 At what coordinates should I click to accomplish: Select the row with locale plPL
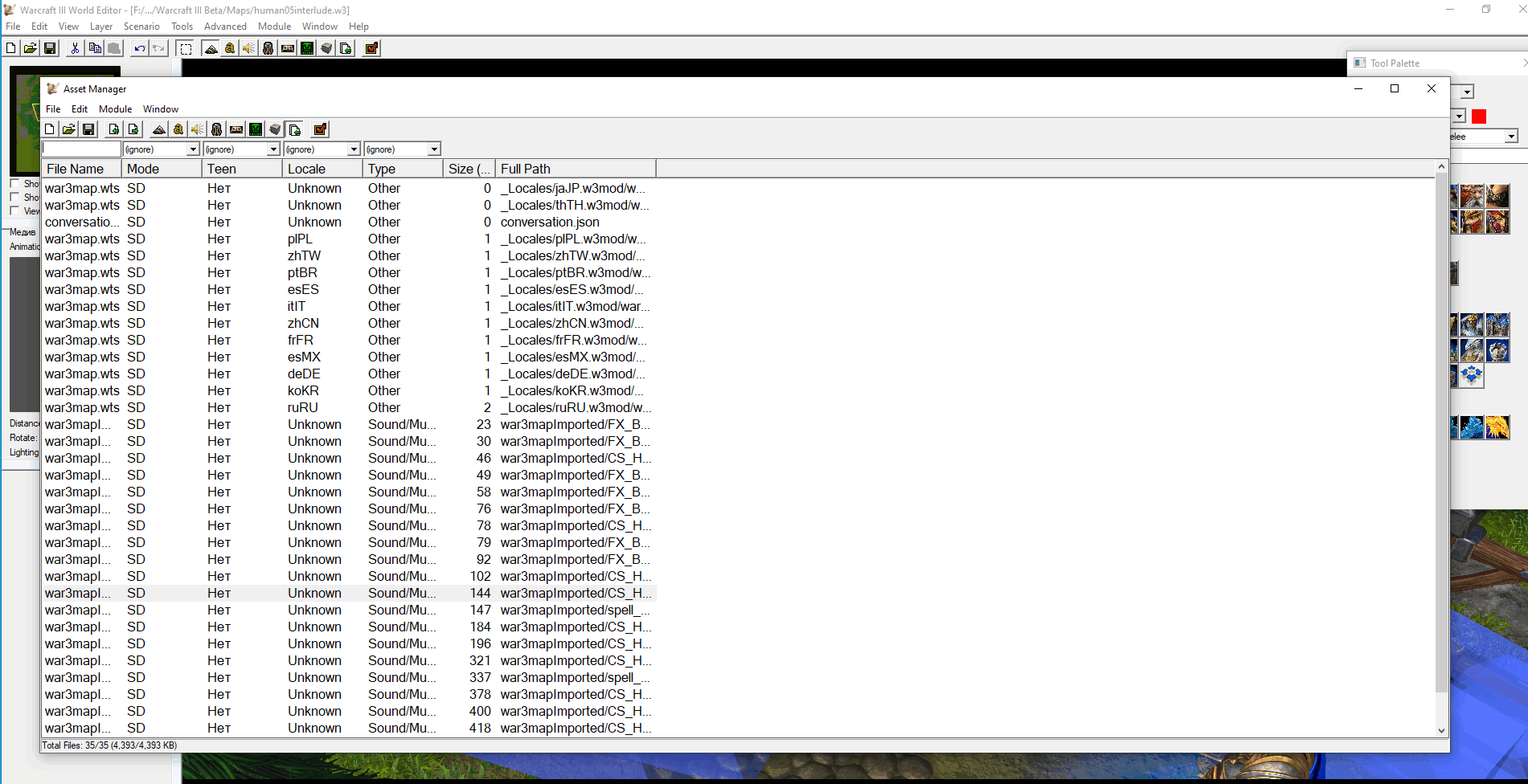(349, 239)
